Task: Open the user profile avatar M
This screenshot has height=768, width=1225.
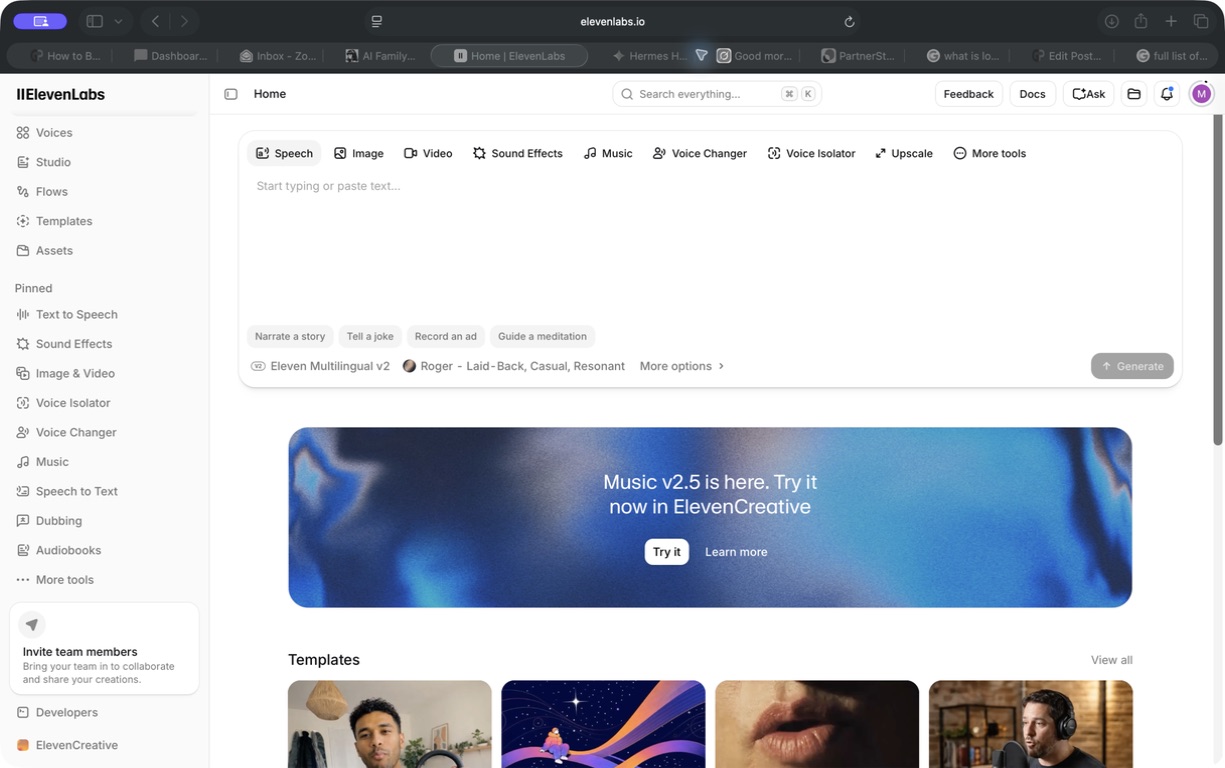Action: pos(1201,94)
